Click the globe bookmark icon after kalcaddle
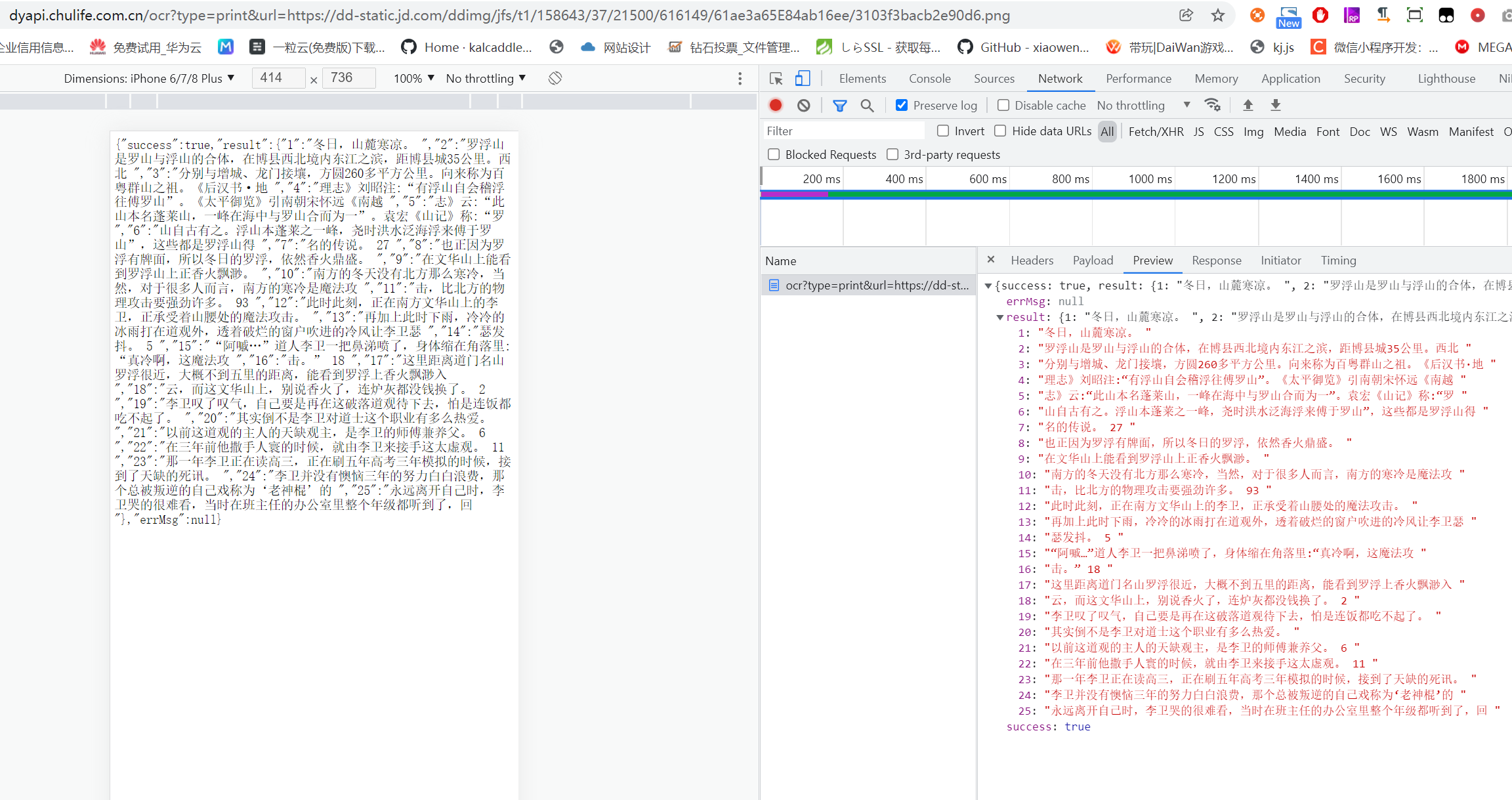 [x=556, y=47]
